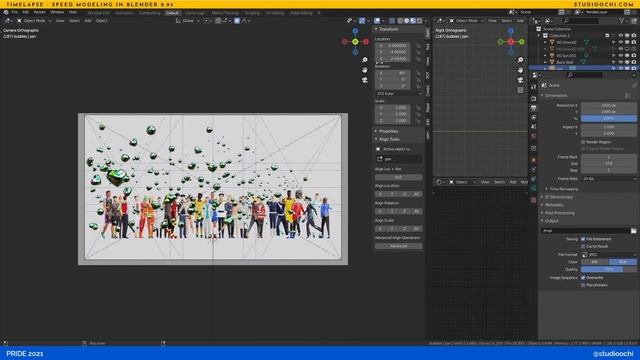Open the Render menu

40,13
